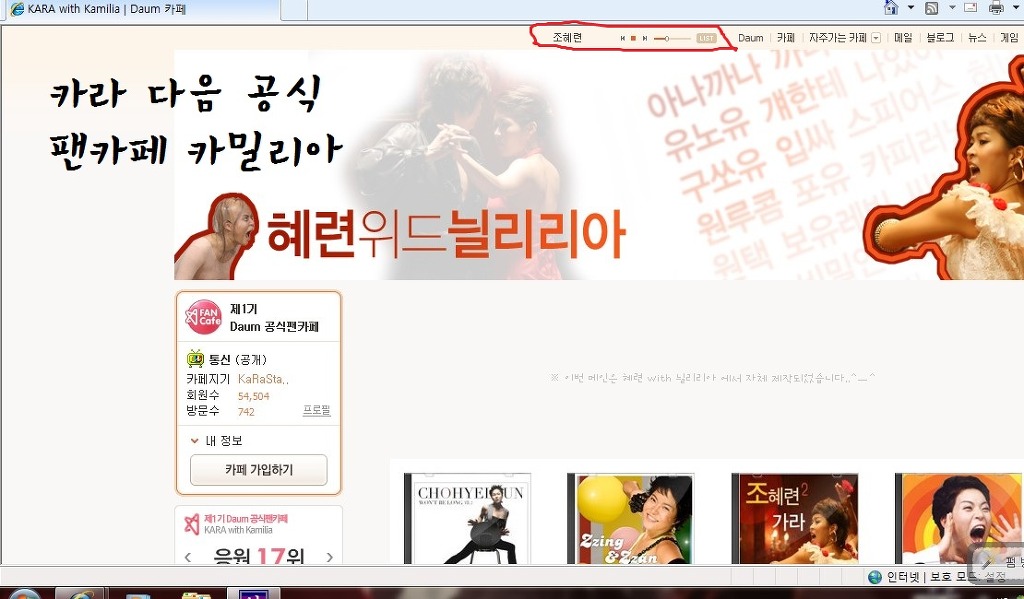Open the Zzing & Zzan album thumbnail
Image resolution: width=1024 pixels, height=599 pixels.
click(630, 519)
